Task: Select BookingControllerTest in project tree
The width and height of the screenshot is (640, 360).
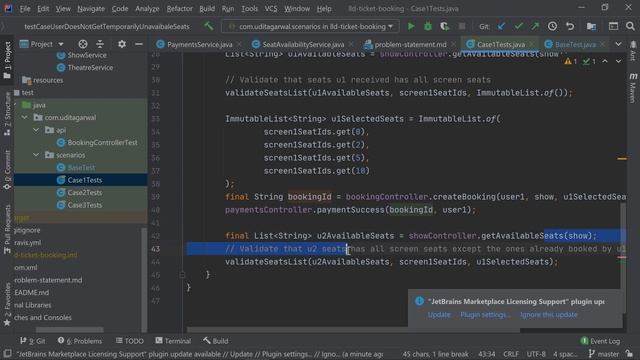Action: click(102, 142)
